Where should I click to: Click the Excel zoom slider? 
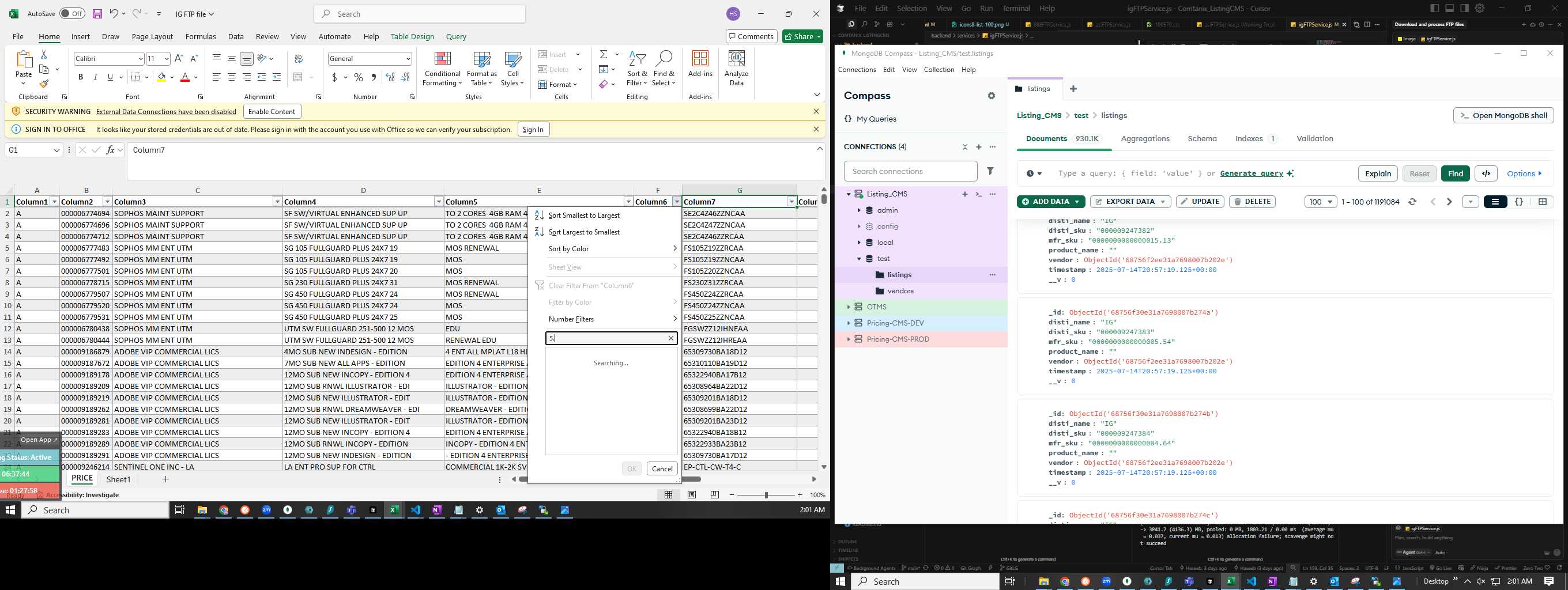point(766,495)
